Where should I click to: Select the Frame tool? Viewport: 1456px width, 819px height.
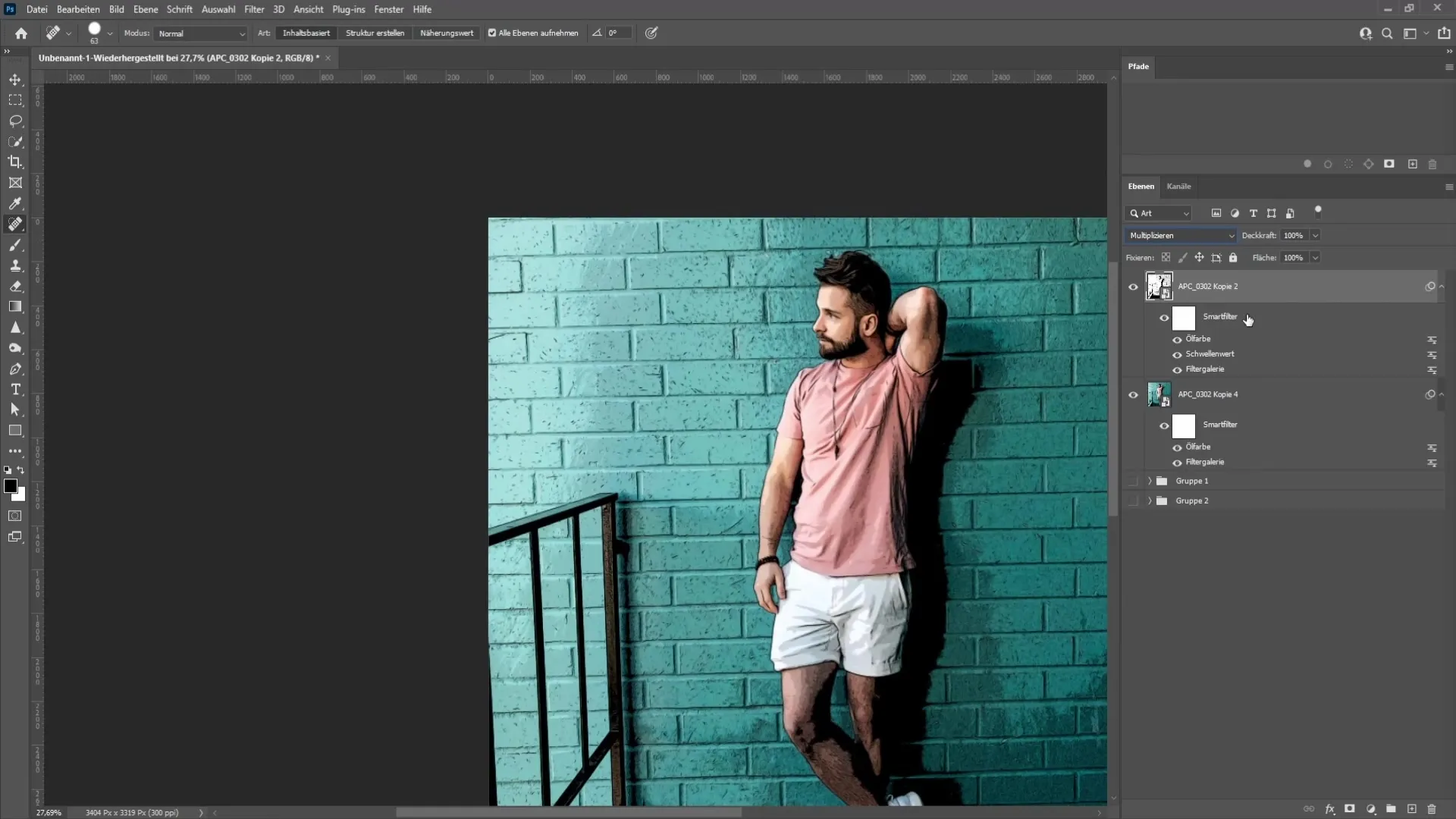pos(15,183)
